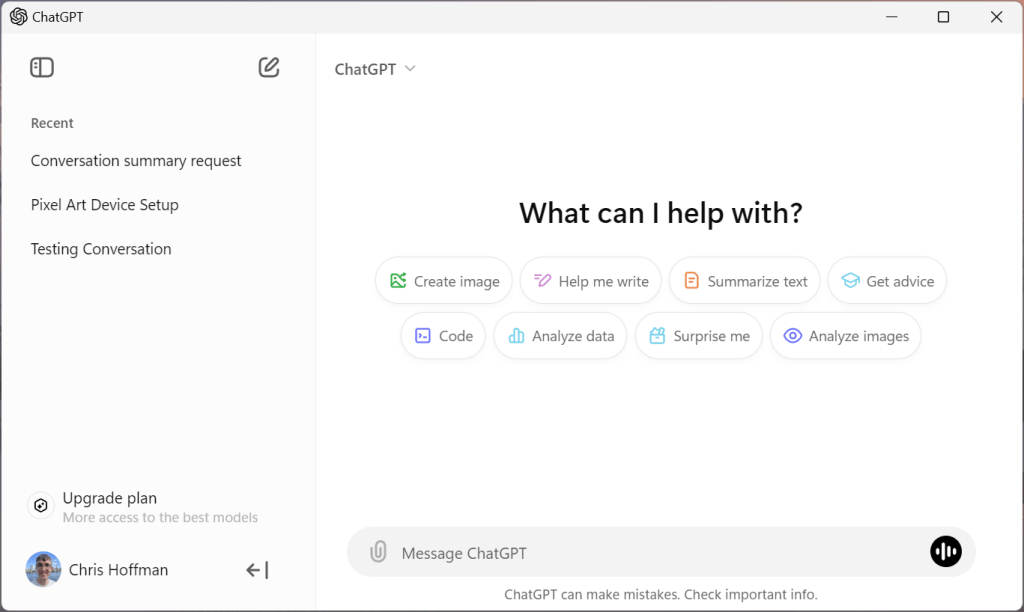Start voice mode with the waveform icon
The width and height of the screenshot is (1024, 612).
click(x=945, y=552)
